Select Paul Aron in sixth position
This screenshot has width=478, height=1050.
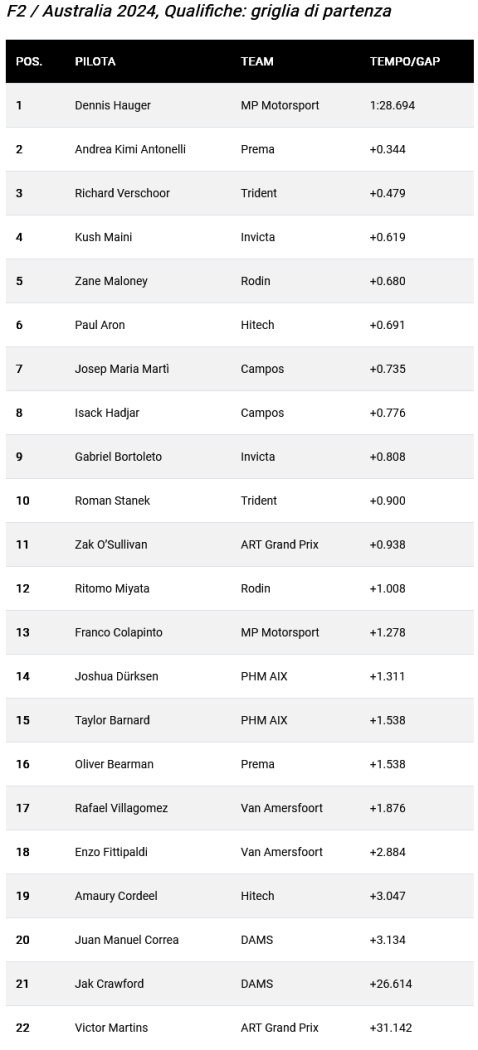[100, 325]
